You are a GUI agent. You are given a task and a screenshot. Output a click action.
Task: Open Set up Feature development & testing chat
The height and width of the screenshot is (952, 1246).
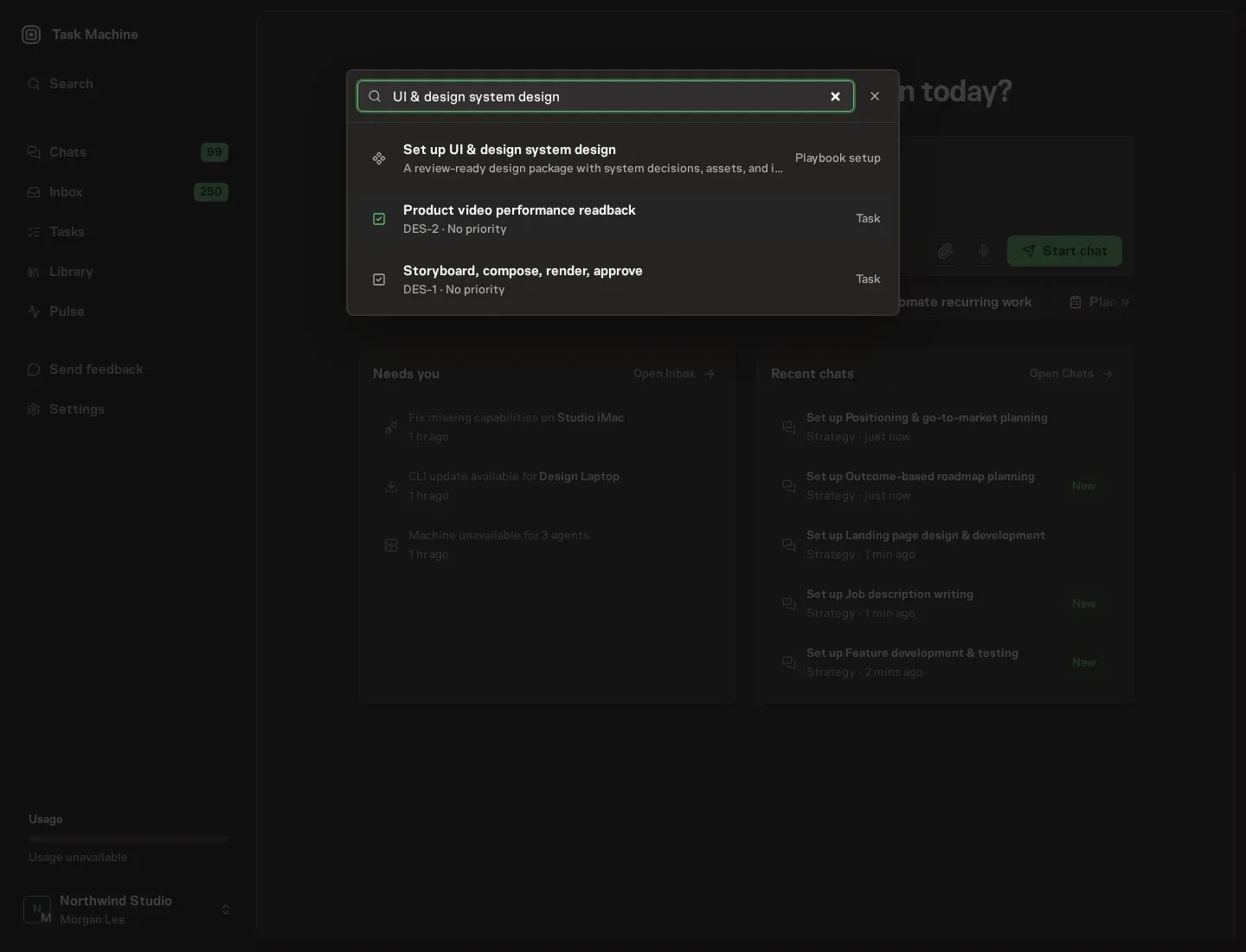(945, 662)
